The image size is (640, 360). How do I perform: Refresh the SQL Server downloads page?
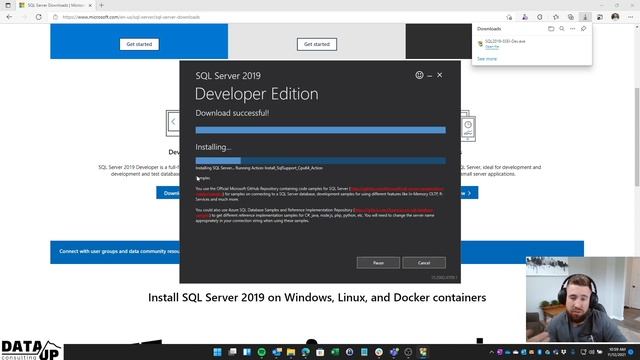click(38, 17)
